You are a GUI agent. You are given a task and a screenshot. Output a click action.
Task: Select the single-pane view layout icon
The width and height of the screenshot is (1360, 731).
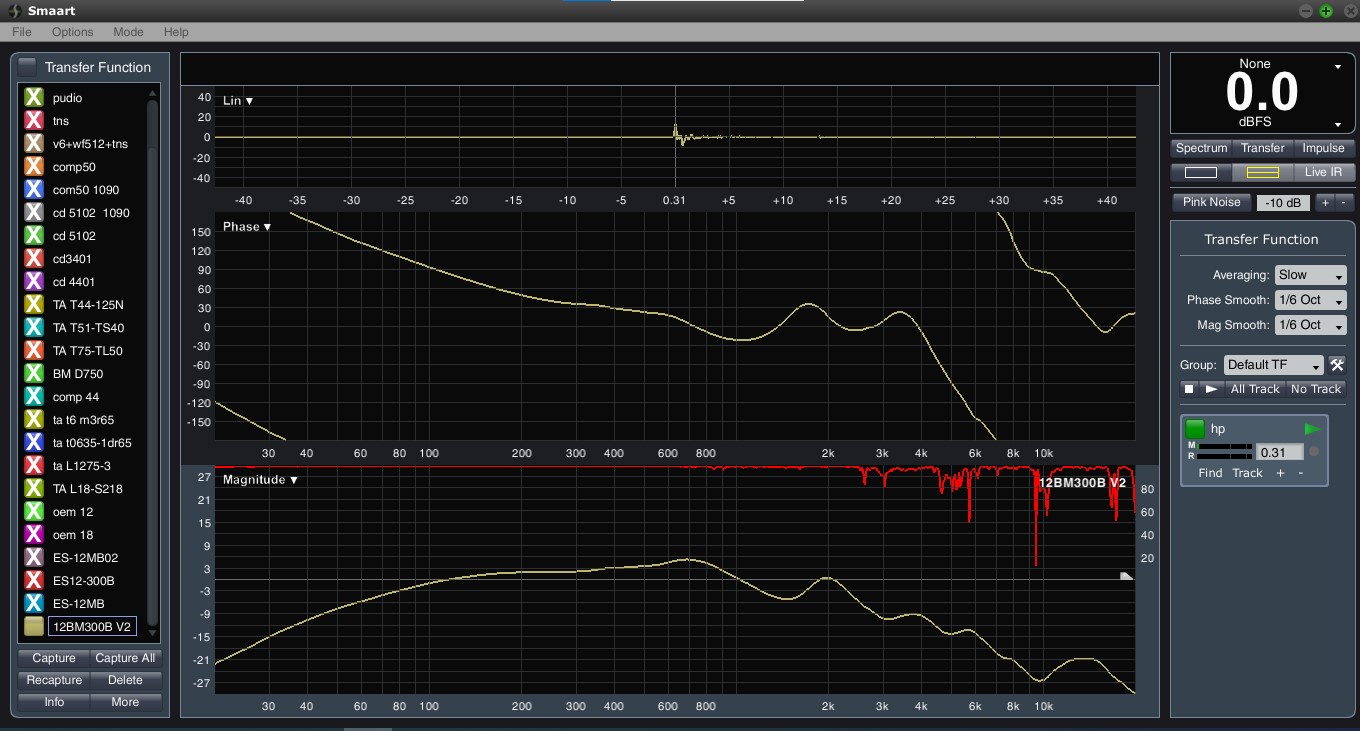pos(1200,172)
